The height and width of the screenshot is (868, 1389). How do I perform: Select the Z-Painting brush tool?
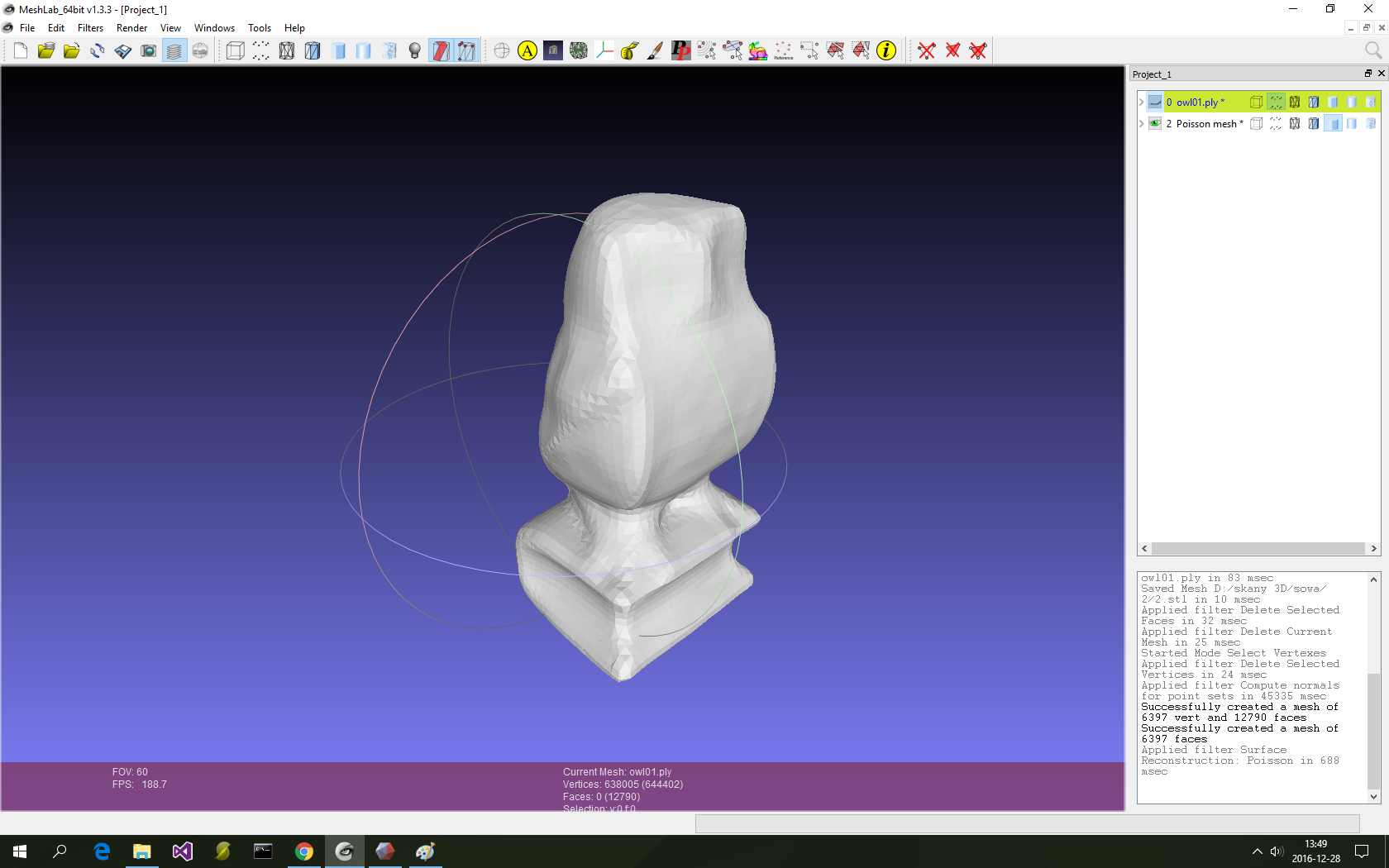click(654, 50)
